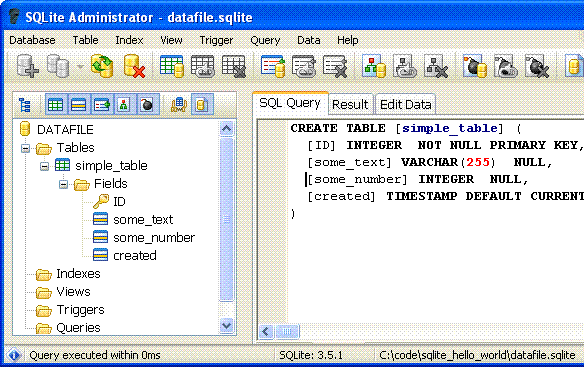Click the open database icon with two cylinders

tap(58, 66)
